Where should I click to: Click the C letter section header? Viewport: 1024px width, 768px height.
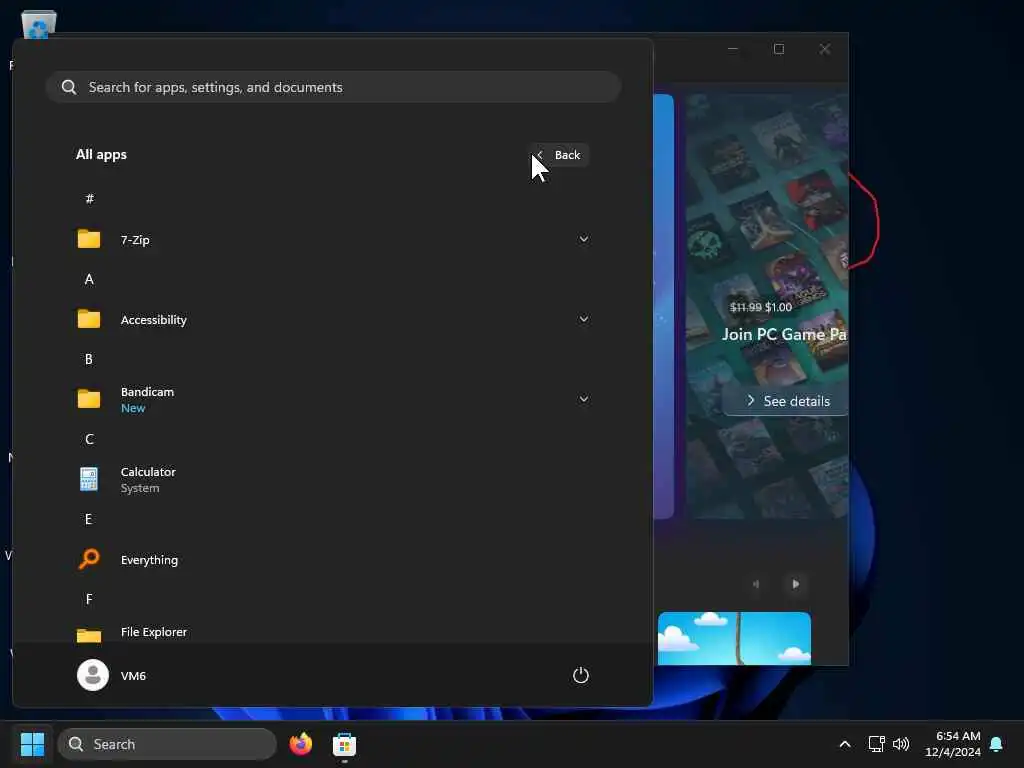pyautogui.click(x=89, y=440)
